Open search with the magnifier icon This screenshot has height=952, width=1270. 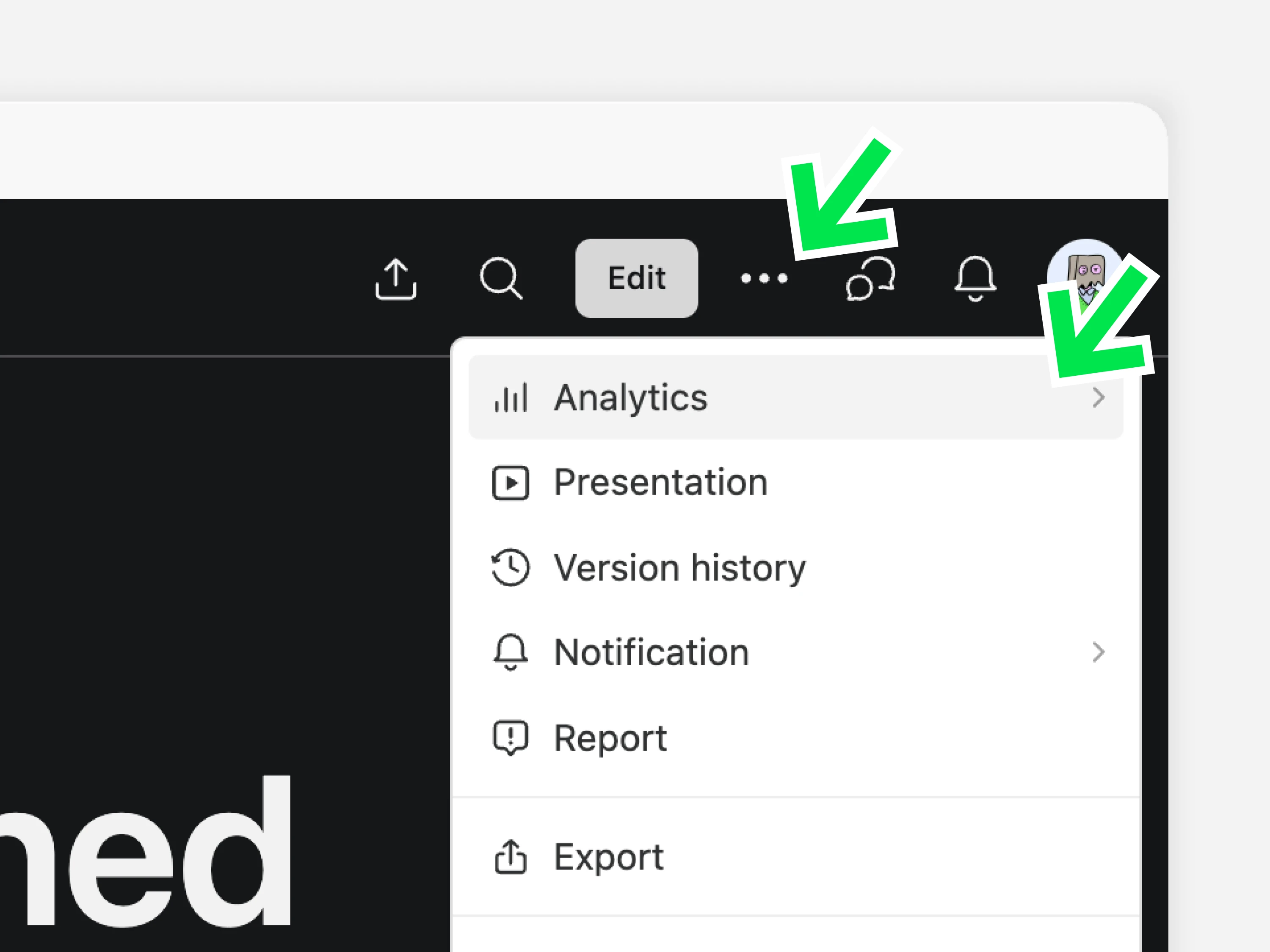pos(501,279)
